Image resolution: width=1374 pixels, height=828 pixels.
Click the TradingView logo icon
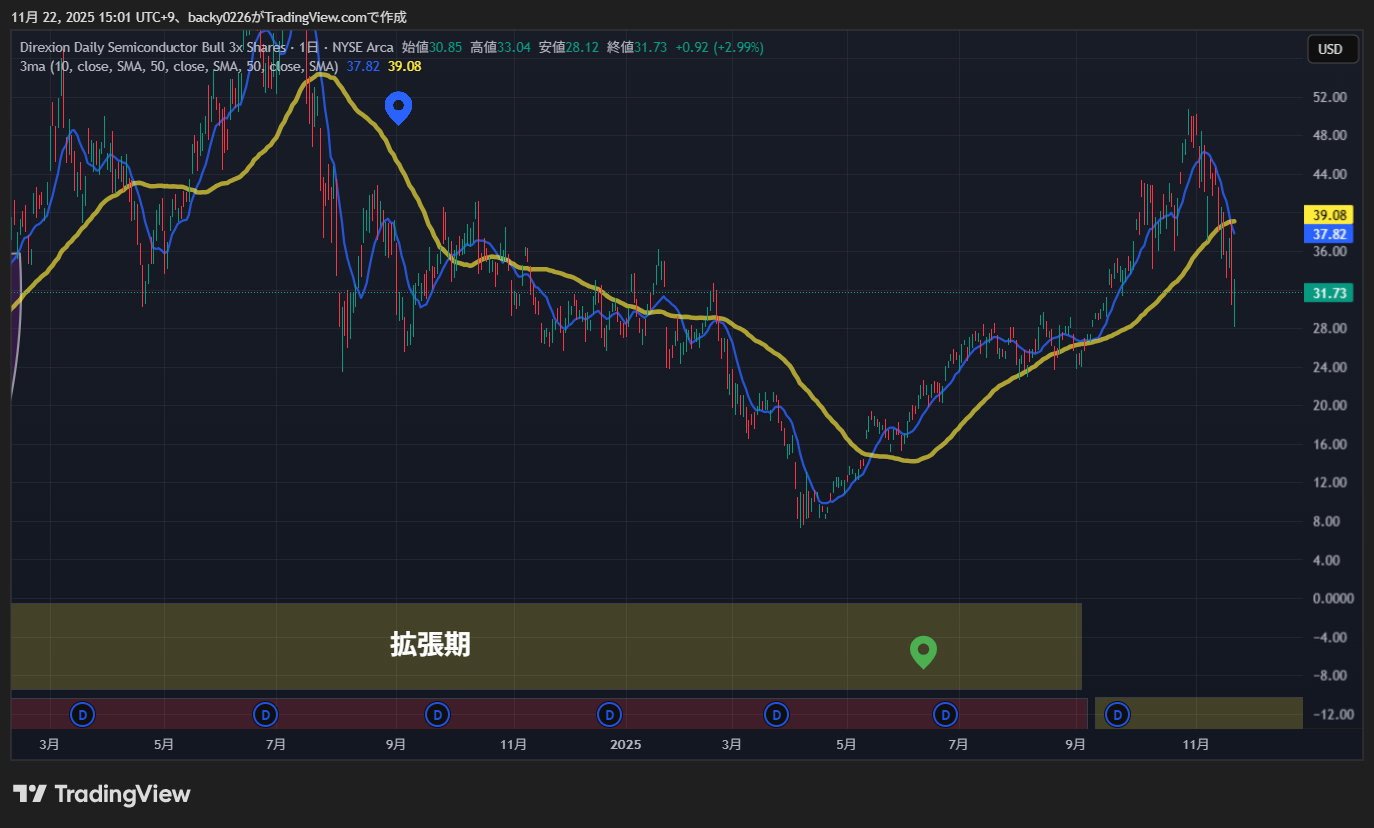(30, 794)
